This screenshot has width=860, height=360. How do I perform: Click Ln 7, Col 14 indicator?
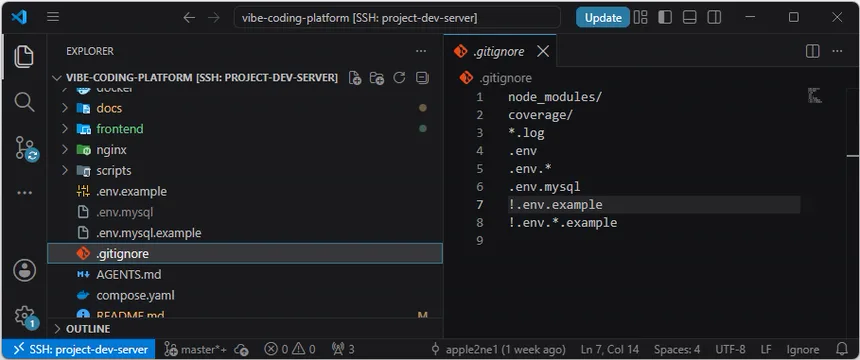[609, 349]
